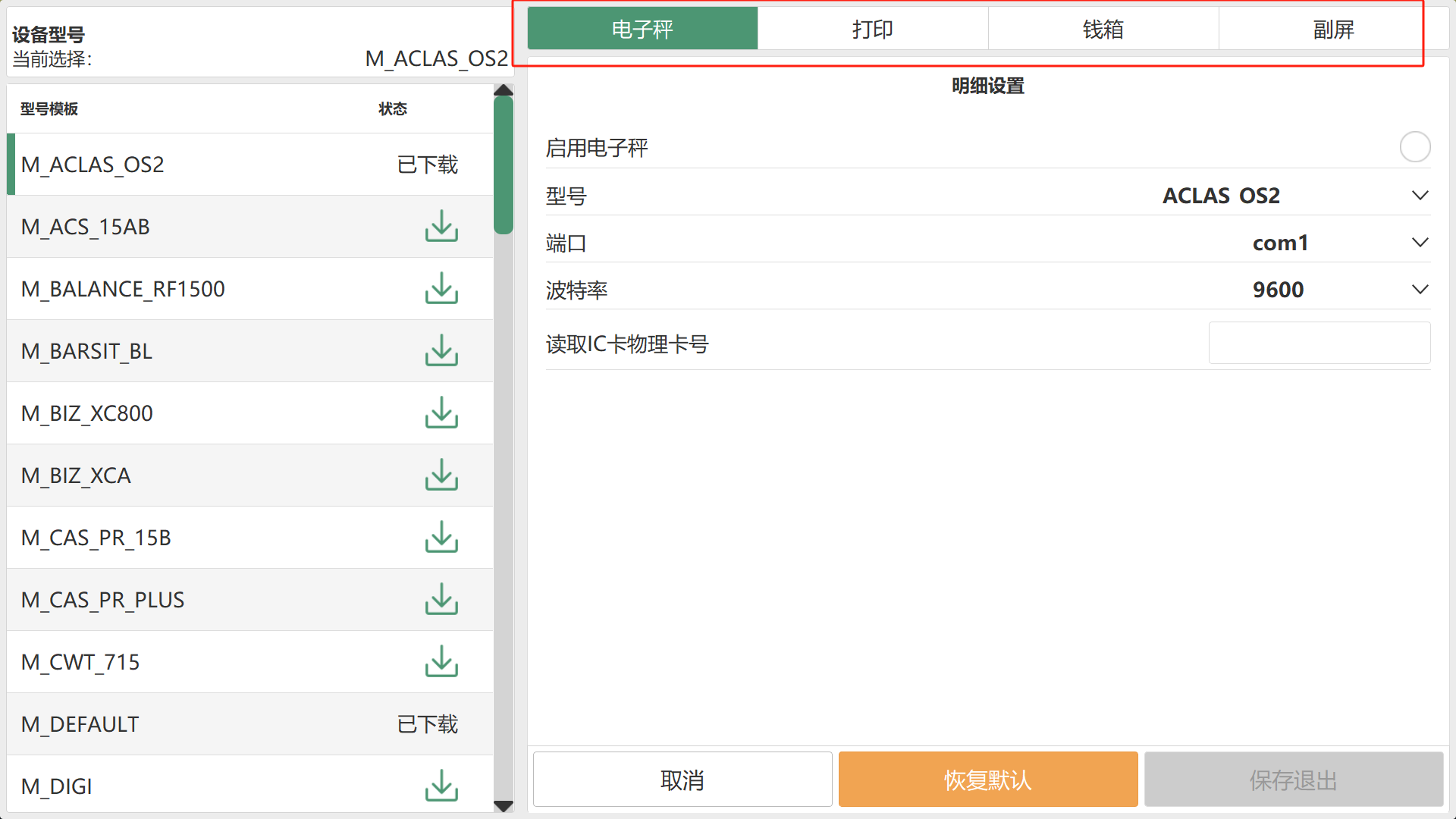Download the M_BIZ_XC800 template
The height and width of the screenshot is (819, 1456).
441,413
